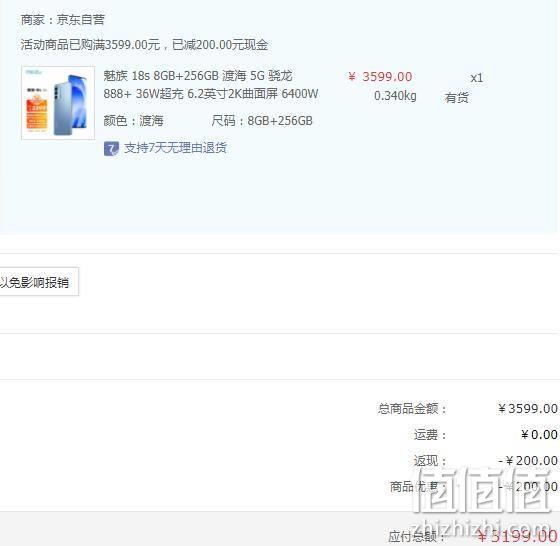This screenshot has height=546, width=560.
Task: Click the 以免影响报销 notice box
Action: coord(39,282)
